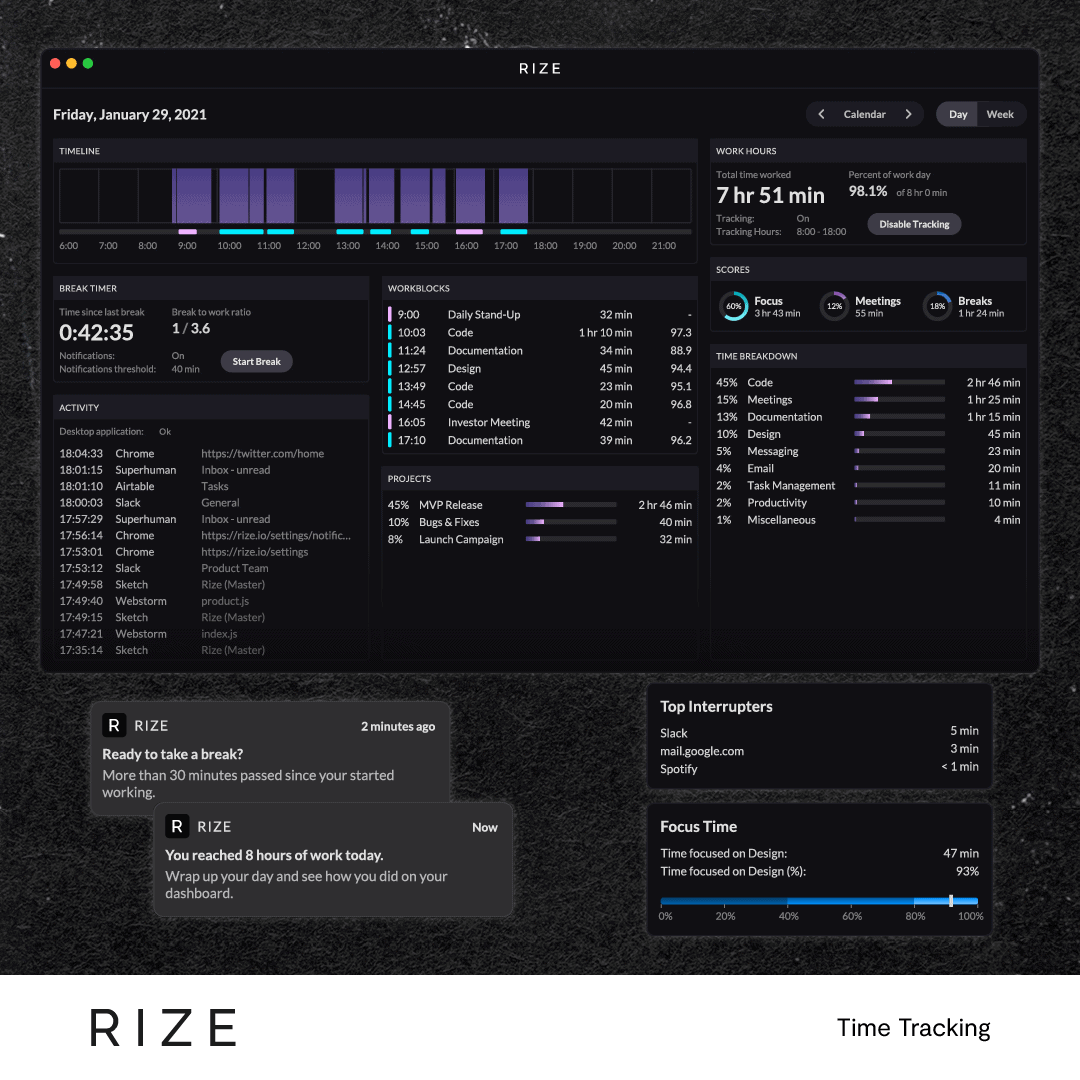This screenshot has width=1080, height=1080.
Task: Select Task Management in Time Breakdown
Action: 868,486
